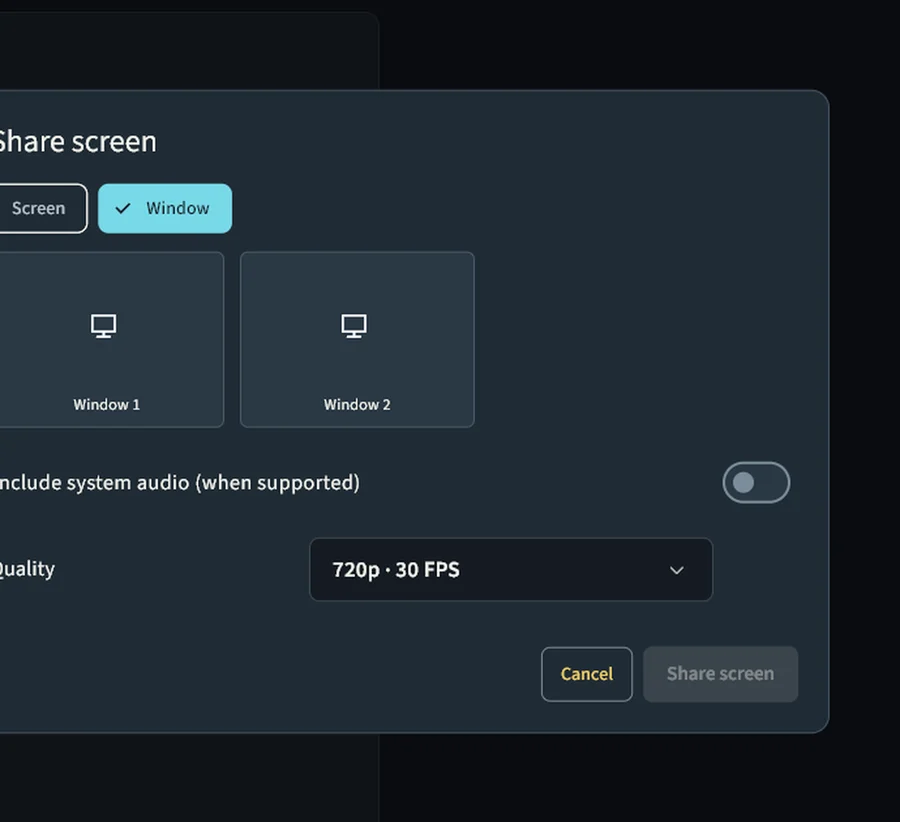Click the toggle knob for system audio
The image size is (900, 822).
pyautogui.click(x=743, y=483)
